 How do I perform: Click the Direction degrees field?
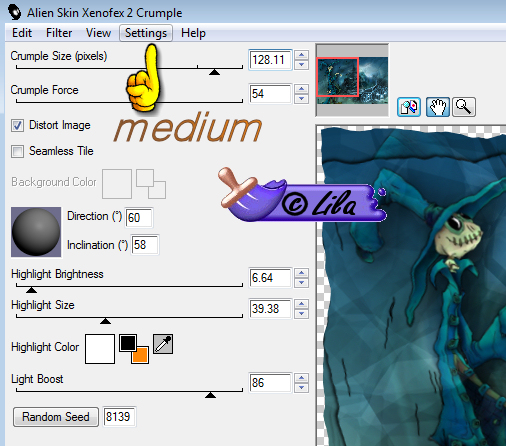139,218
